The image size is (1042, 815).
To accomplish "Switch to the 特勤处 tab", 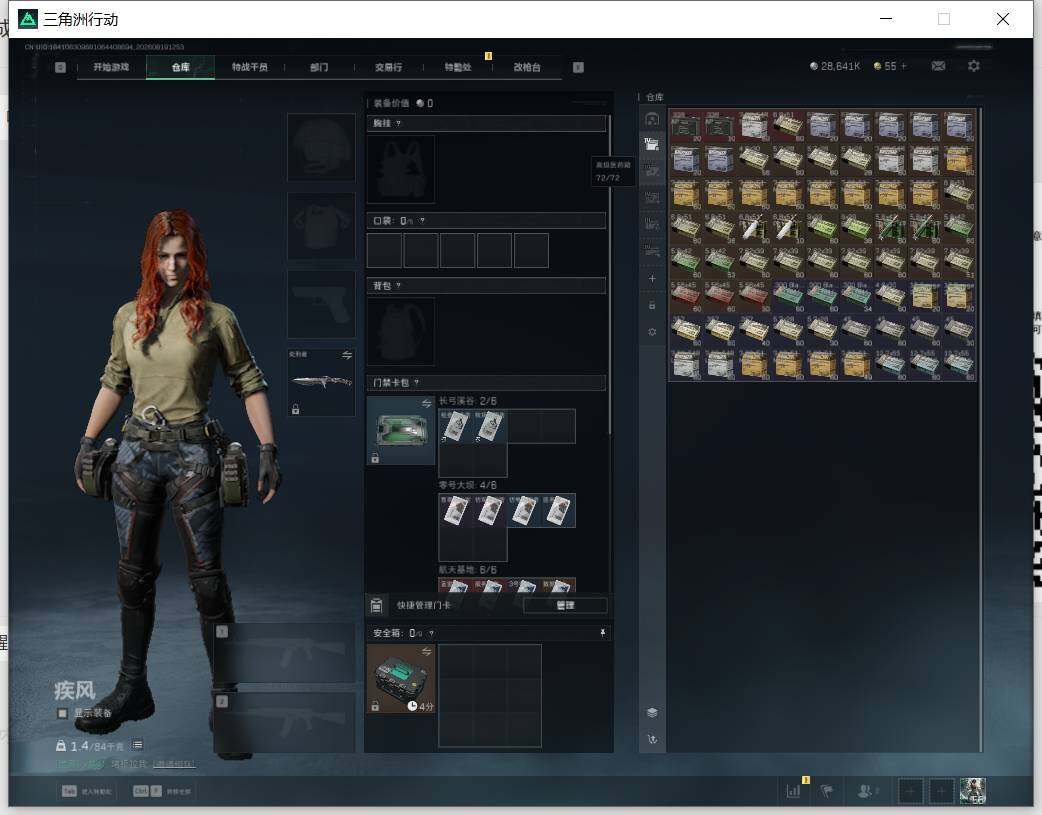I will coord(458,67).
